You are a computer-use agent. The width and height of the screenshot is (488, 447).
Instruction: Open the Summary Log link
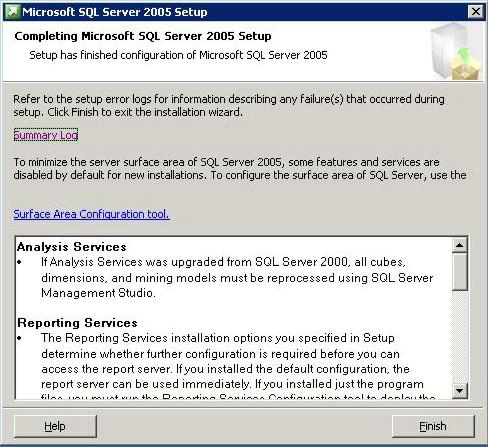tap(46, 135)
